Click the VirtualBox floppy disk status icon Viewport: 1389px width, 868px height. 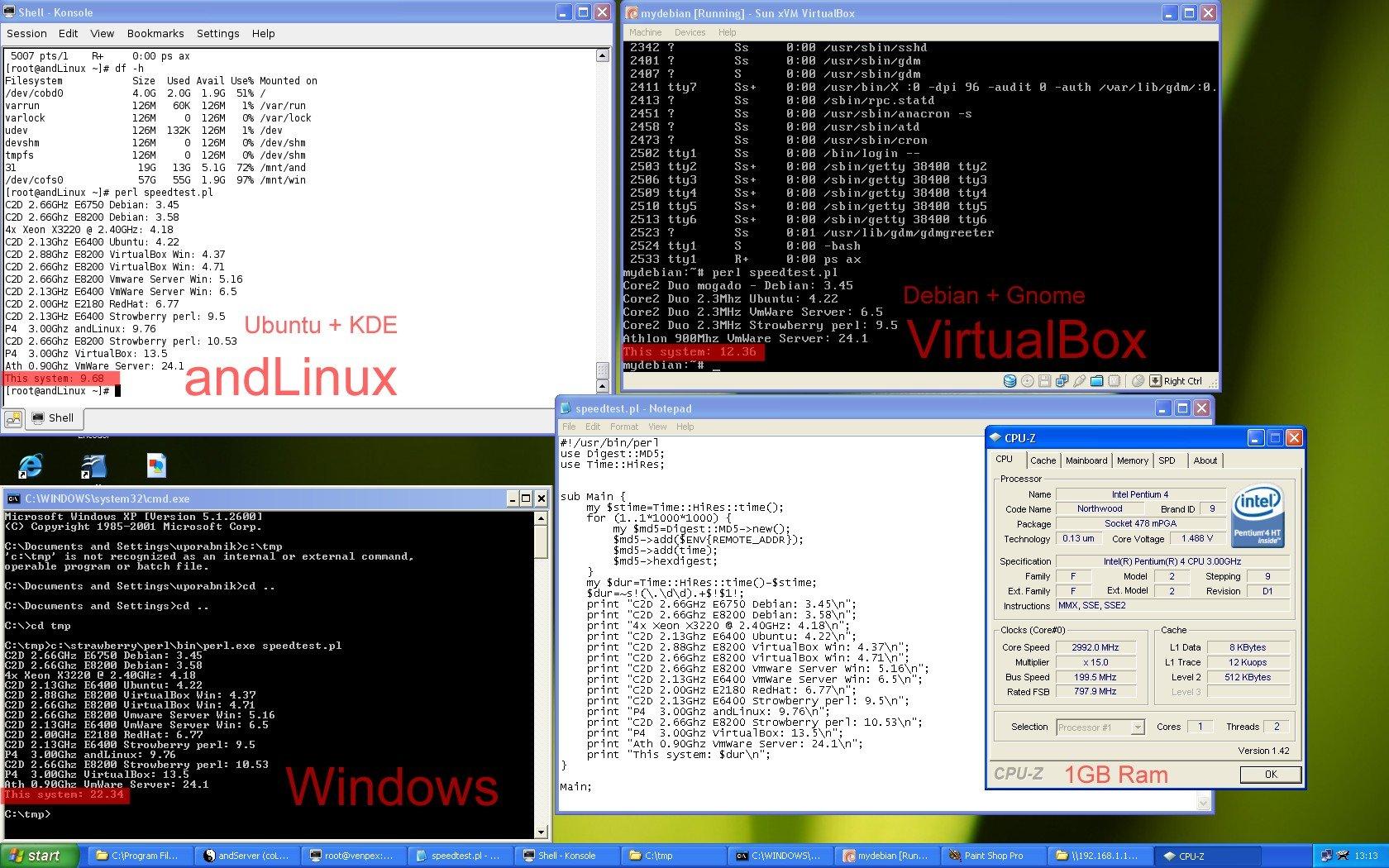1044,381
